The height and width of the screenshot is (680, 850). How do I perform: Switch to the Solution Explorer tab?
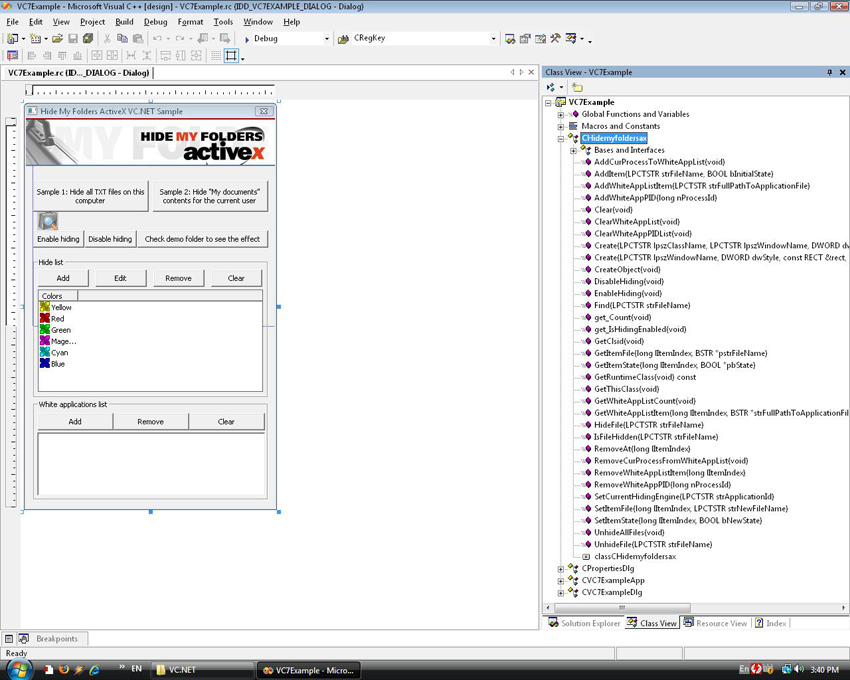pos(584,623)
